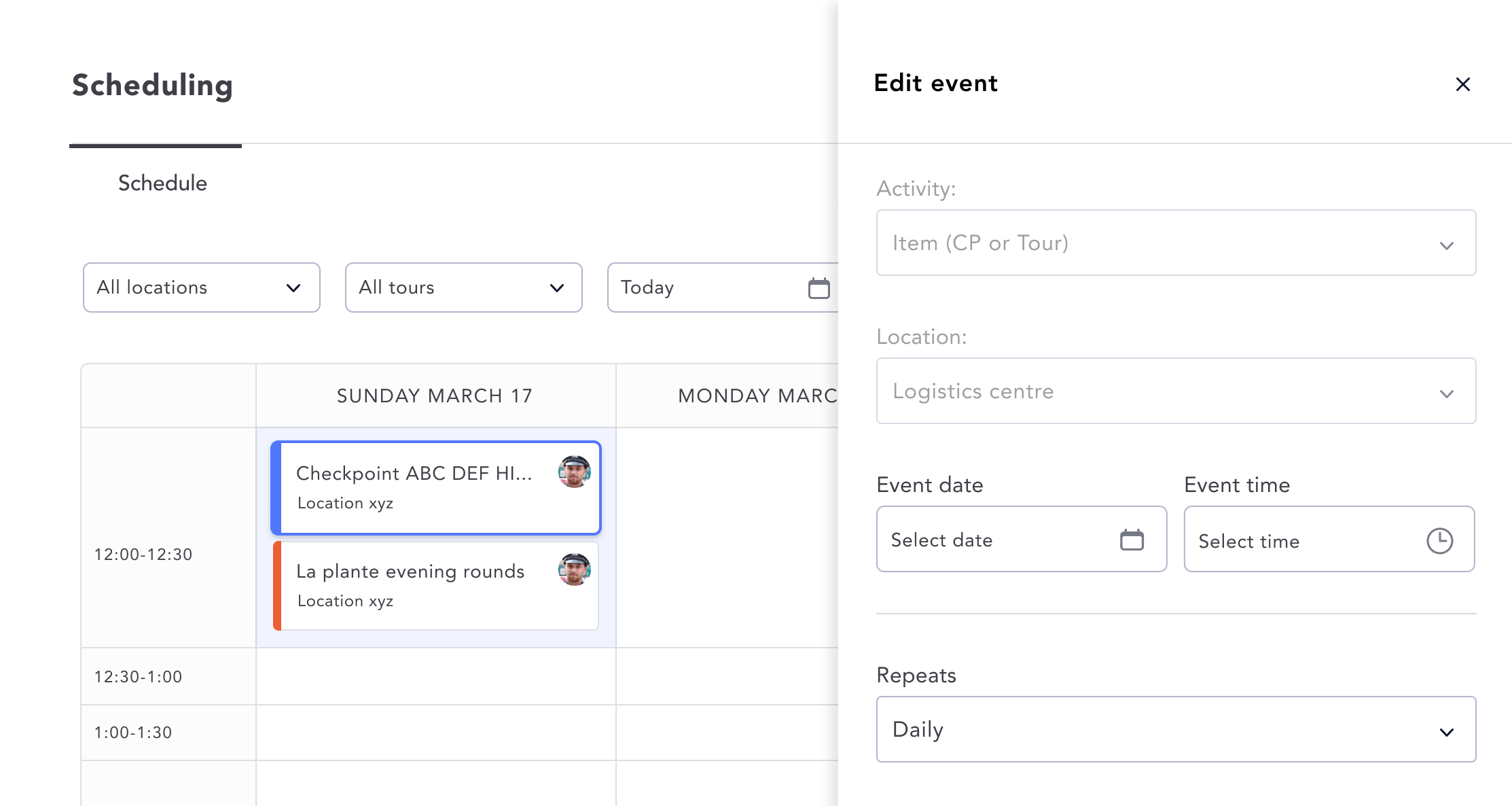Click the chevron in All tours dropdown
The height and width of the screenshot is (806, 1512).
pos(556,288)
